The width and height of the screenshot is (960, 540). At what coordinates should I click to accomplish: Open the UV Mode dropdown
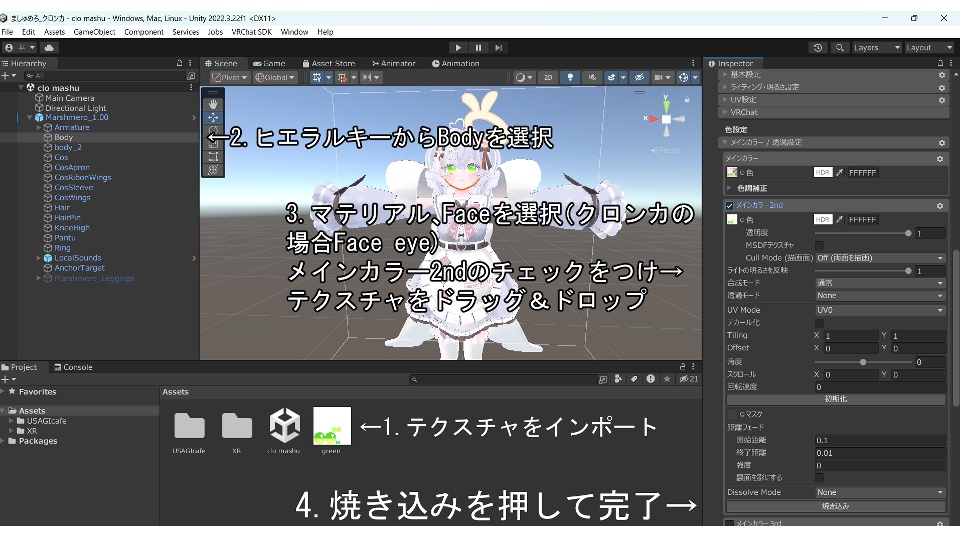click(880, 310)
